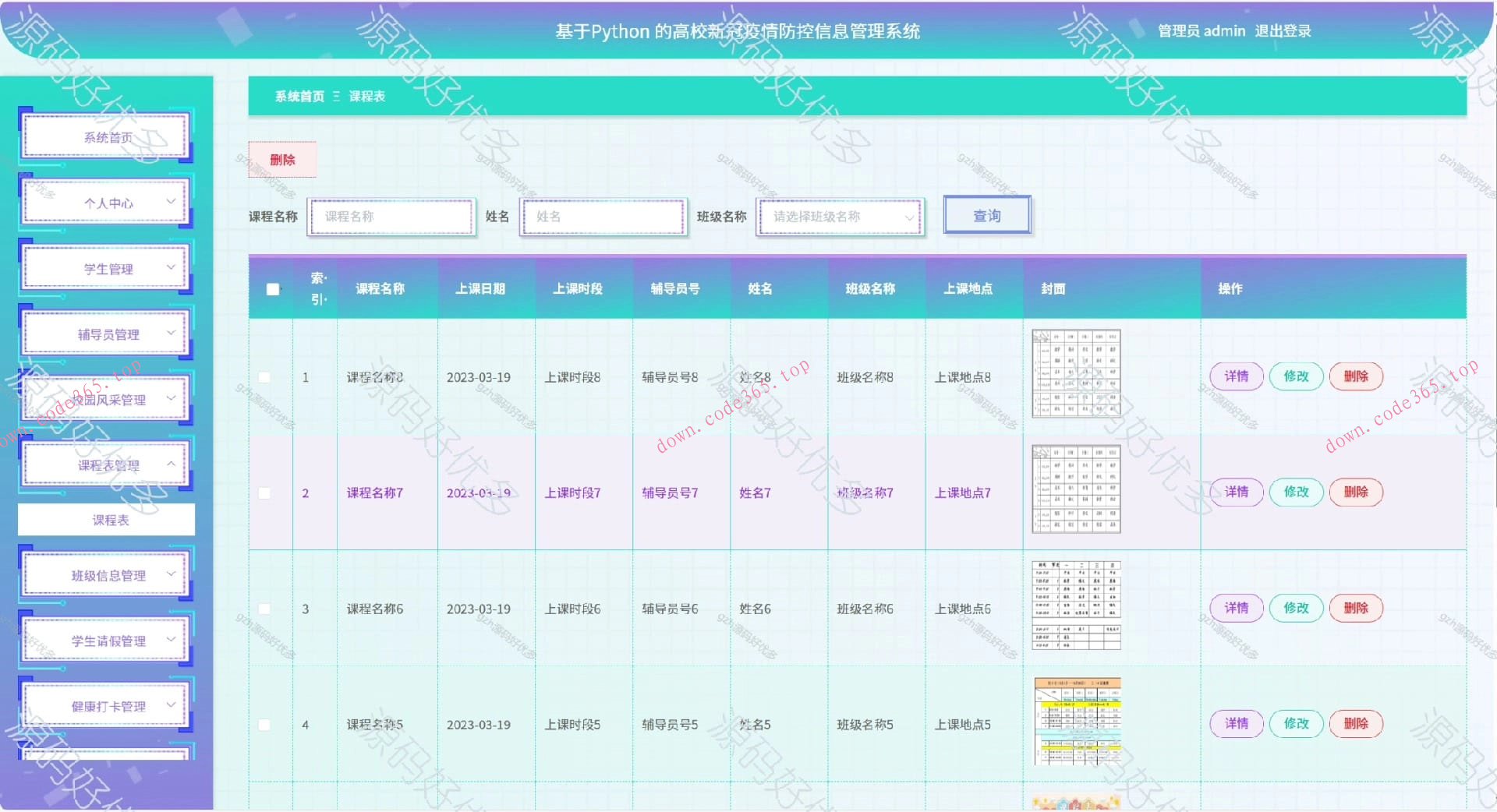Select the 查询 search button
This screenshot has width=1497, height=812.
click(987, 215)
